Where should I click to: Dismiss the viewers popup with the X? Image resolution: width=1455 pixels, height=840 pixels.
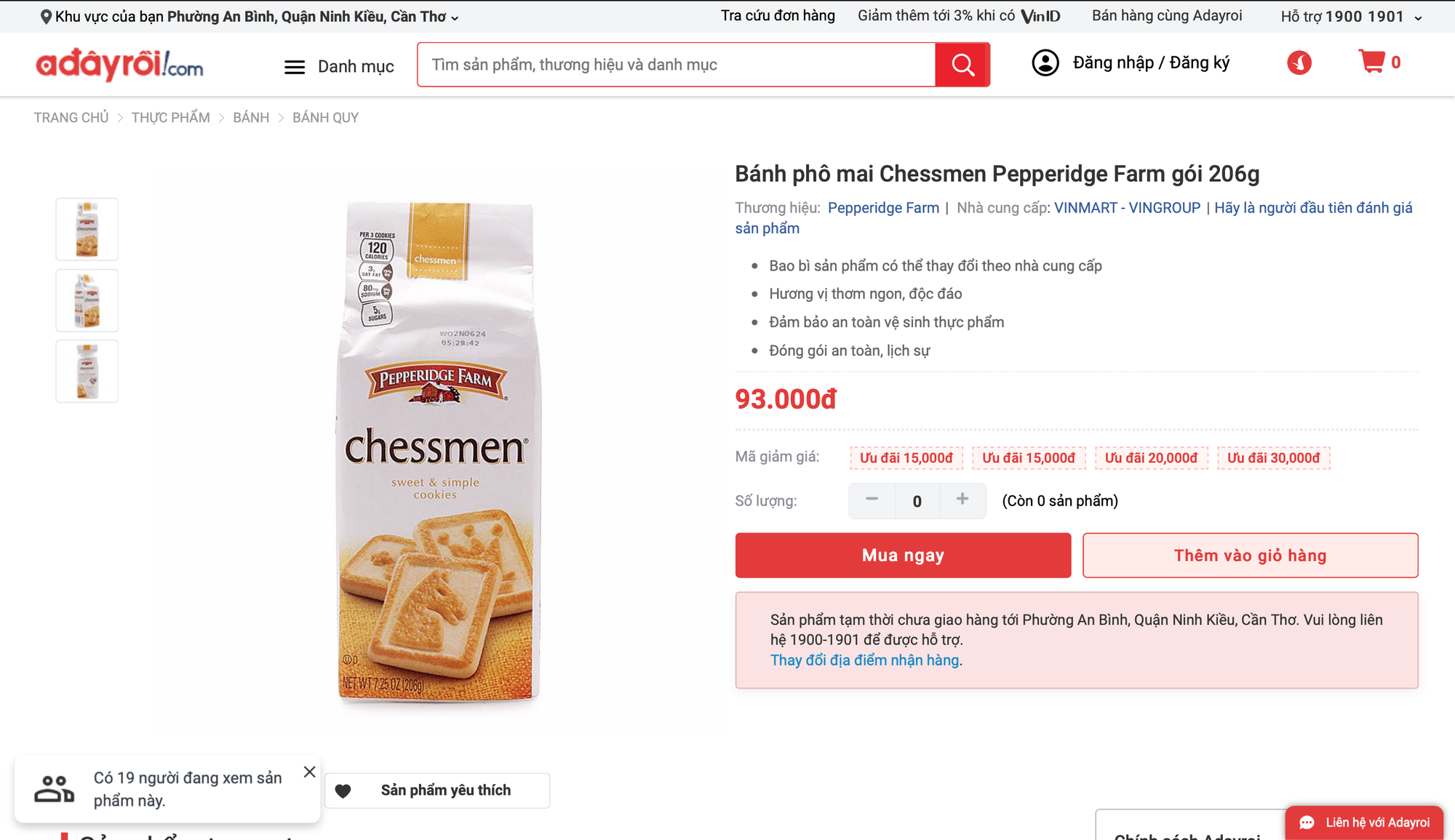pyautogui.click(x=308, y=772)
